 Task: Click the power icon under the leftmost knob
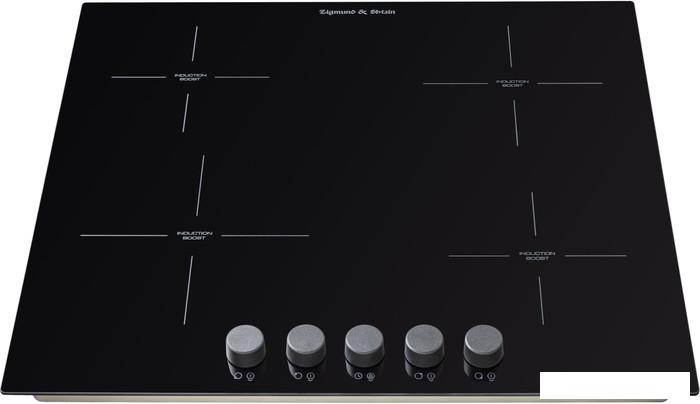pyautogui.click(x=250, y=378)
